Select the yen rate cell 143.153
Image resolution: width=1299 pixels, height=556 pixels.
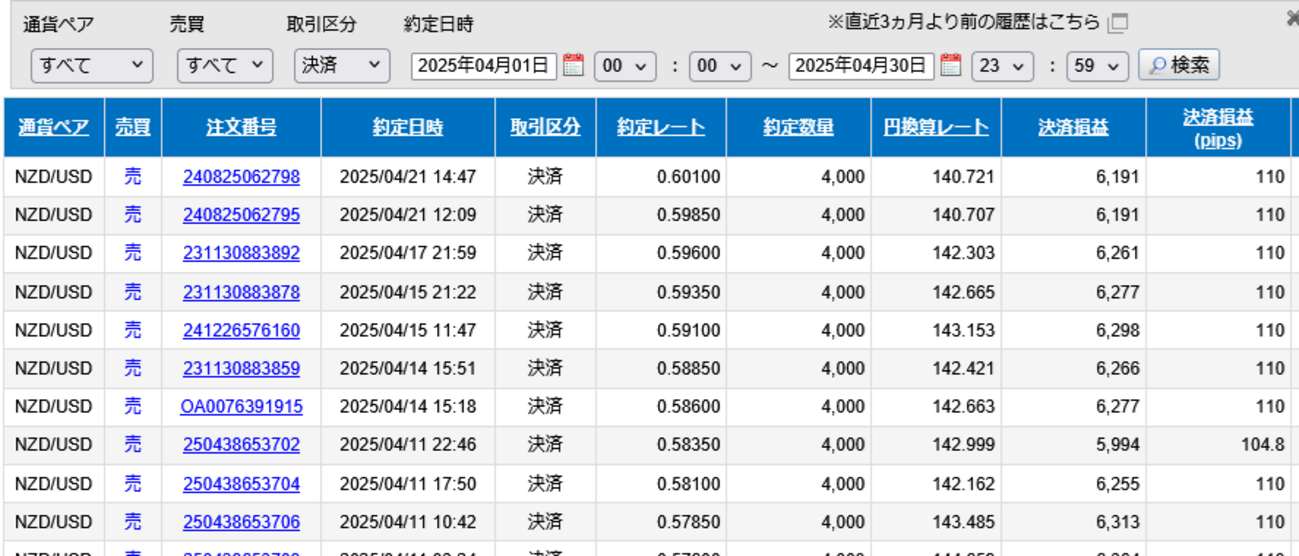936,330
